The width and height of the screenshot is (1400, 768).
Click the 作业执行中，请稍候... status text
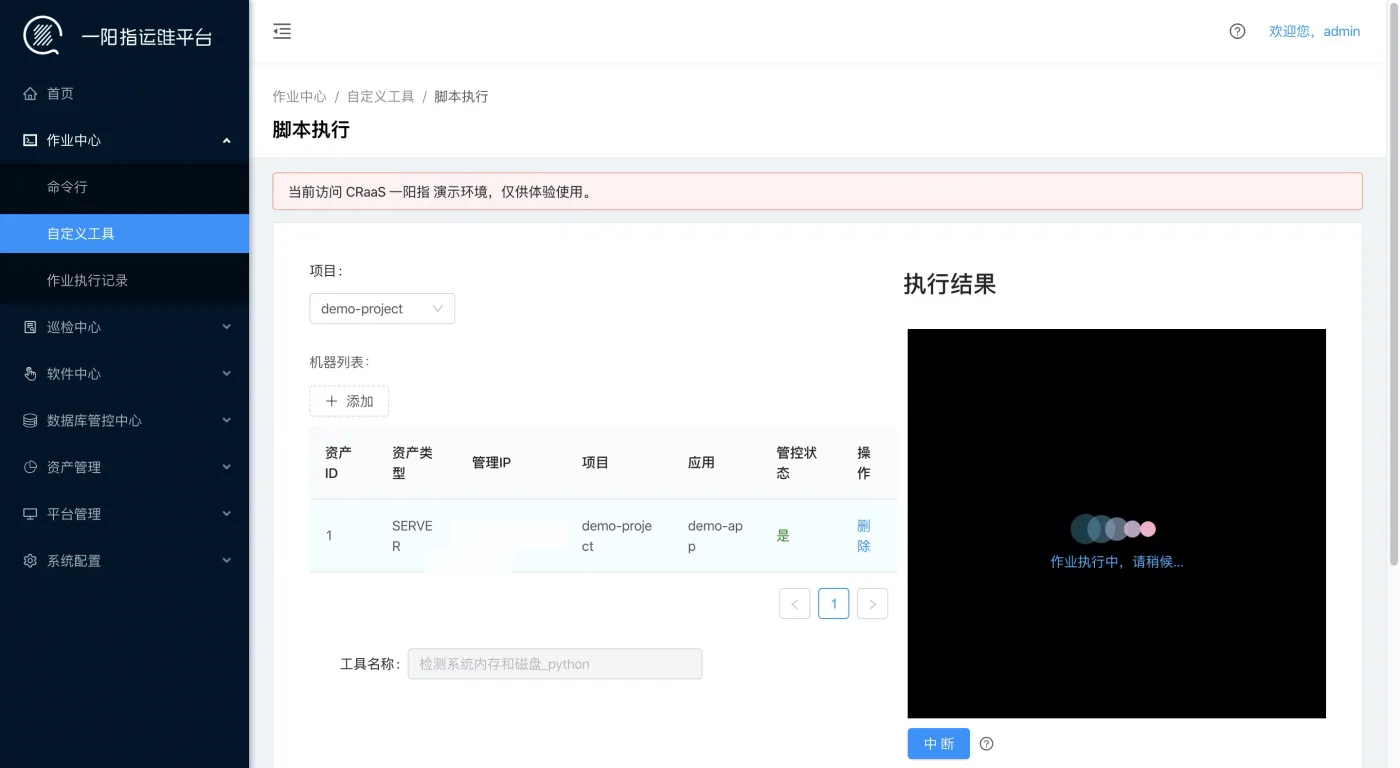coord(1117,562)
